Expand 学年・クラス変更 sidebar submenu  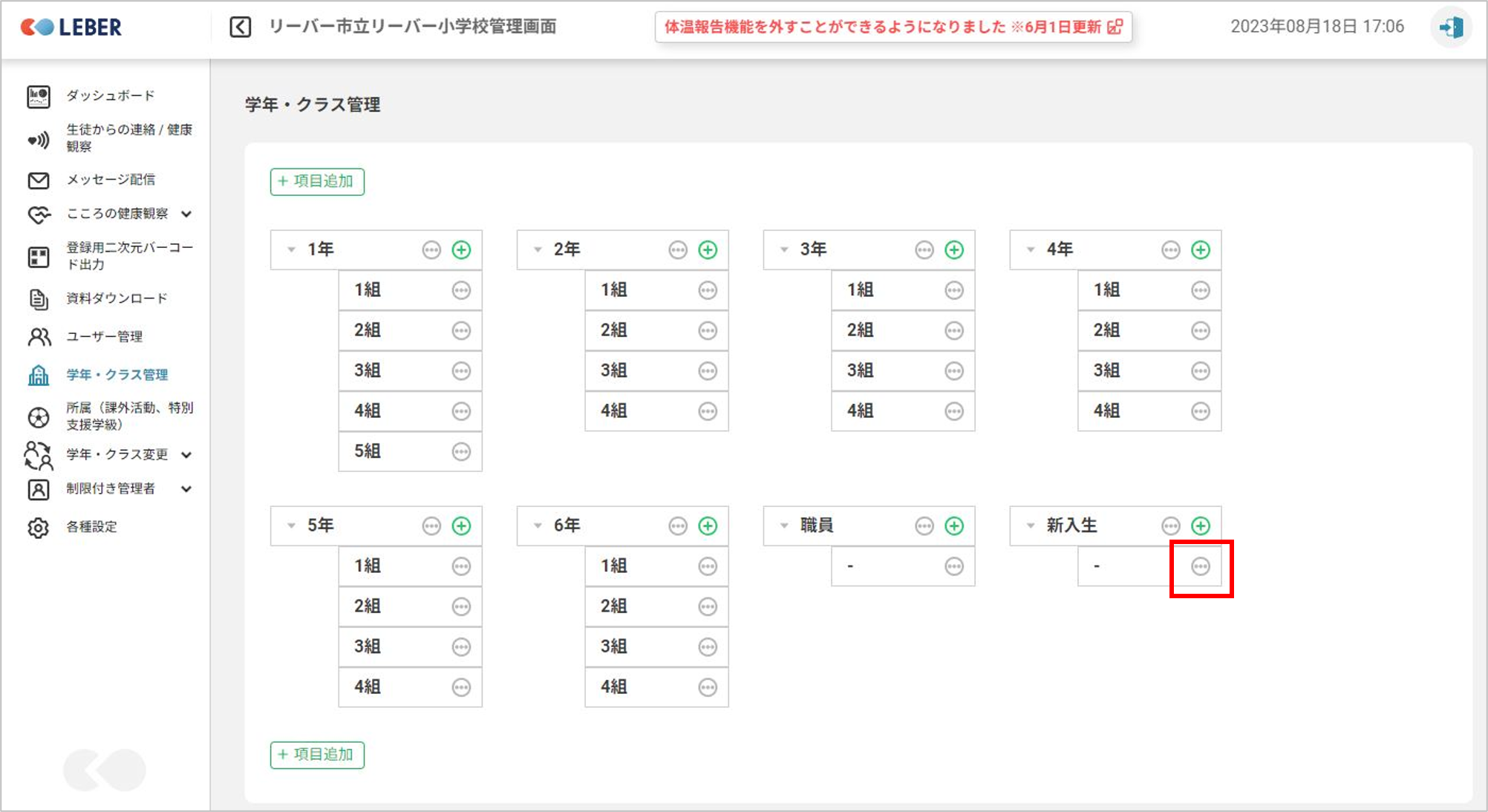(x=186, y=455)
